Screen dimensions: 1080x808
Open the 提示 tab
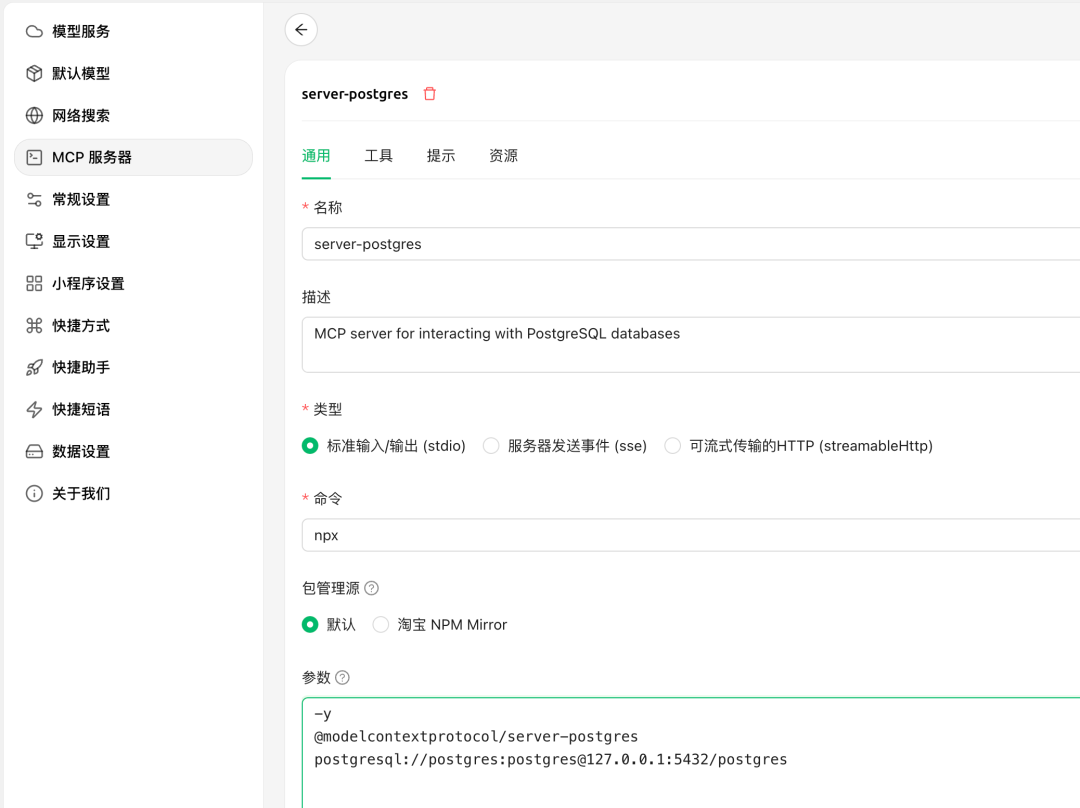pyautogui.click(x=441, y=156)
